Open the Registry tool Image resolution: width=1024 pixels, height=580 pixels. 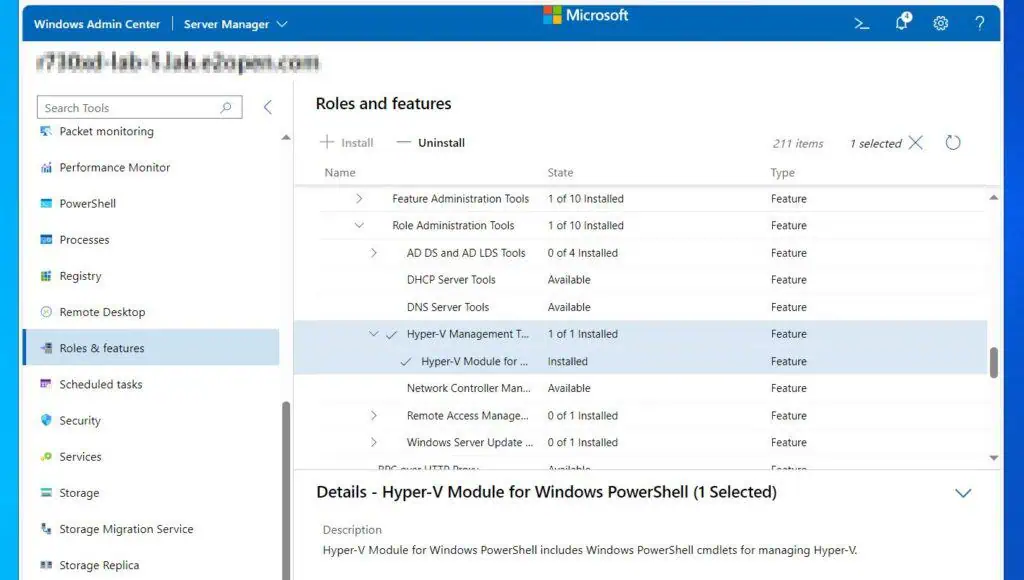80,276
